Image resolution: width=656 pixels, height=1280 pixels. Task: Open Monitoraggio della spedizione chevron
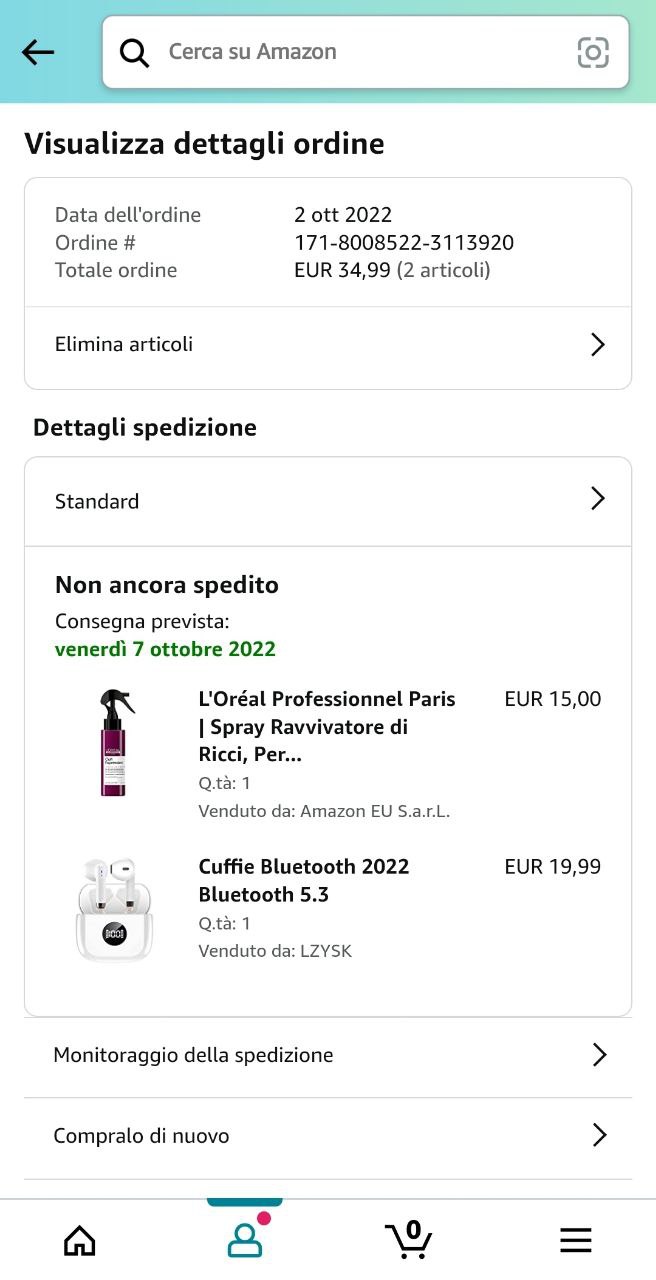pyautogui.click(x=599, y=1055)
